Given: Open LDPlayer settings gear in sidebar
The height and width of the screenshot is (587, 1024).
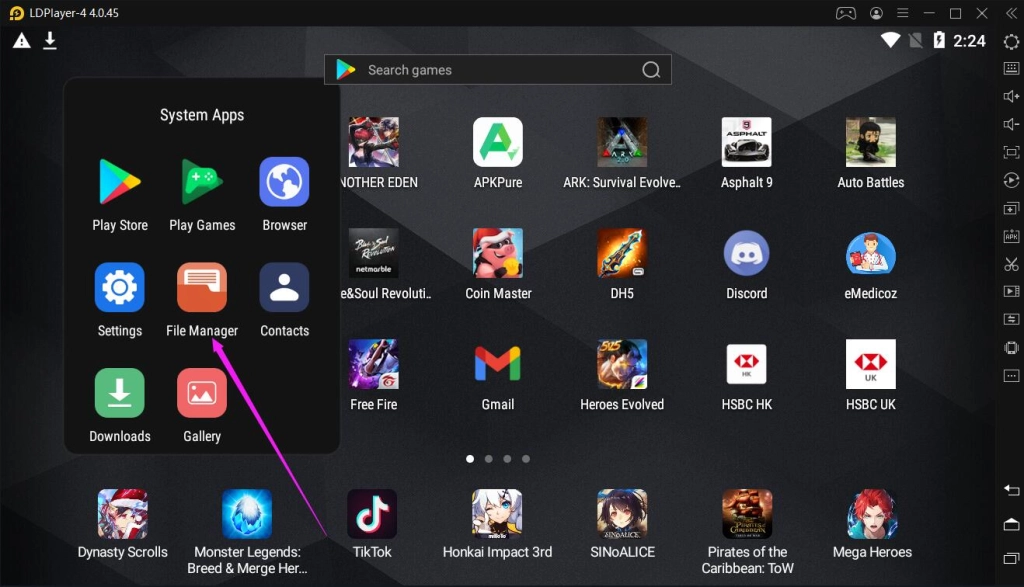Looking at the screenshot, I should coord(1011,42).
